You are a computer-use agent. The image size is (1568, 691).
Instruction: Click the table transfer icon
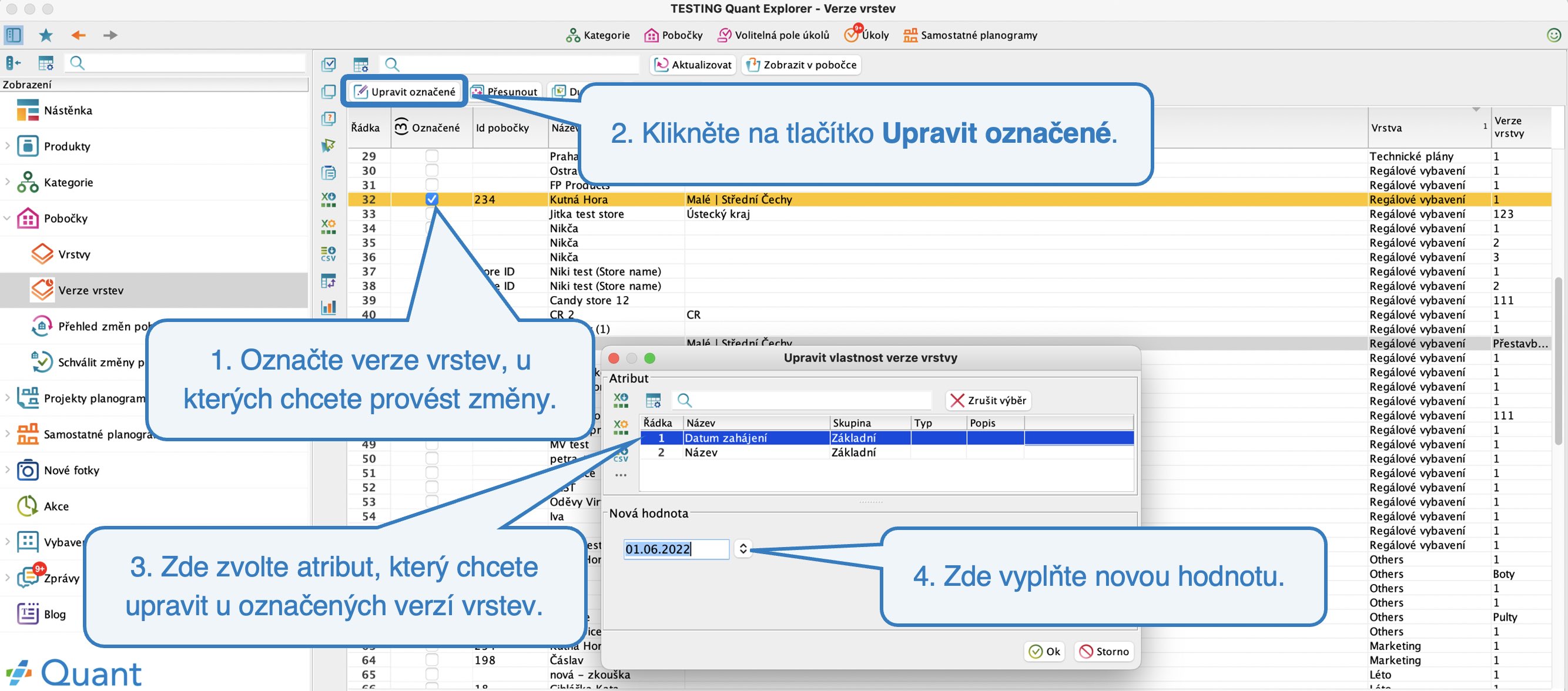tap(329, 281)
